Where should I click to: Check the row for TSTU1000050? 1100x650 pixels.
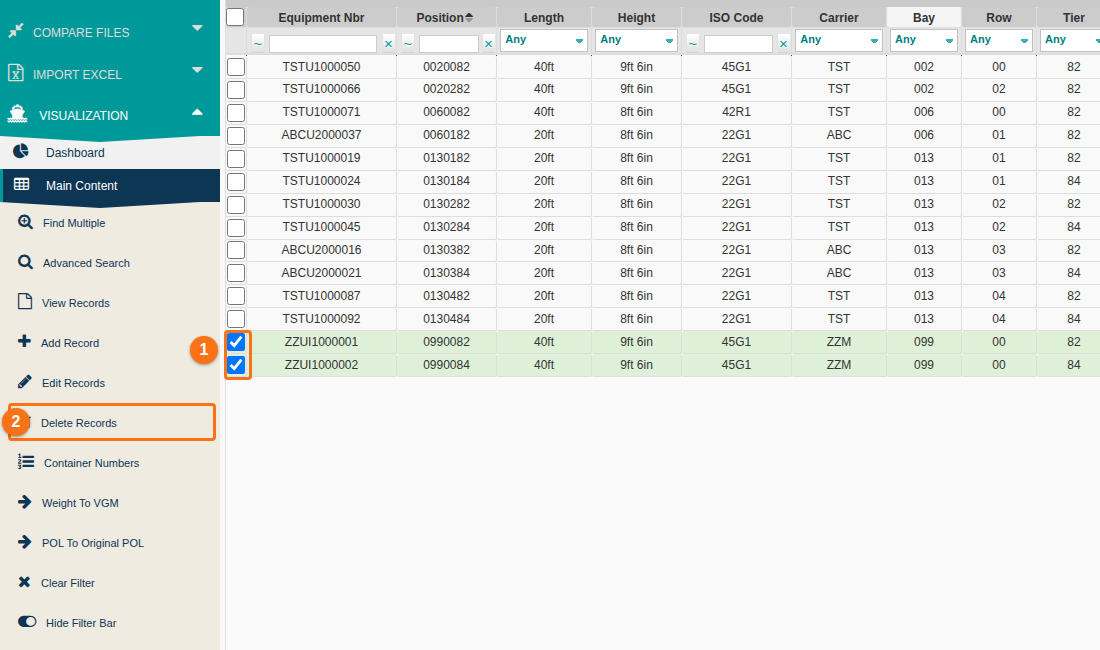pyautogui.click(x=236, y=67)
